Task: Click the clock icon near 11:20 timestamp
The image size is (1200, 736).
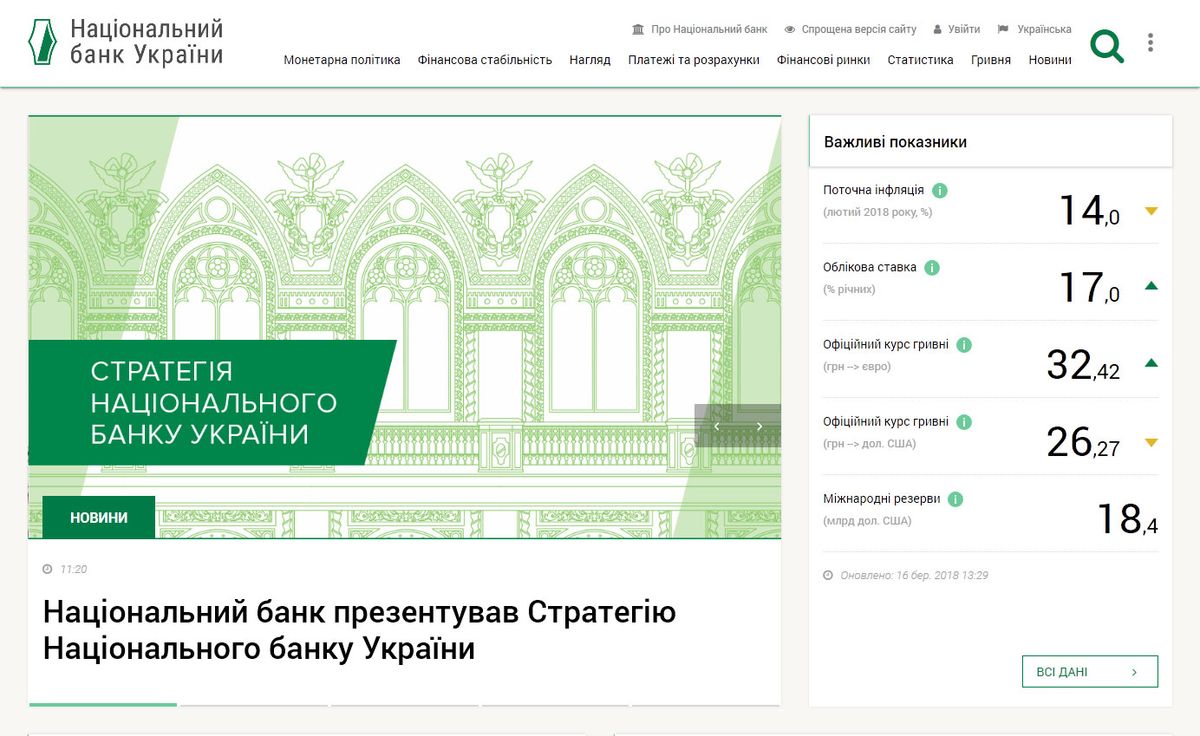Action: [x=47, y=569]
